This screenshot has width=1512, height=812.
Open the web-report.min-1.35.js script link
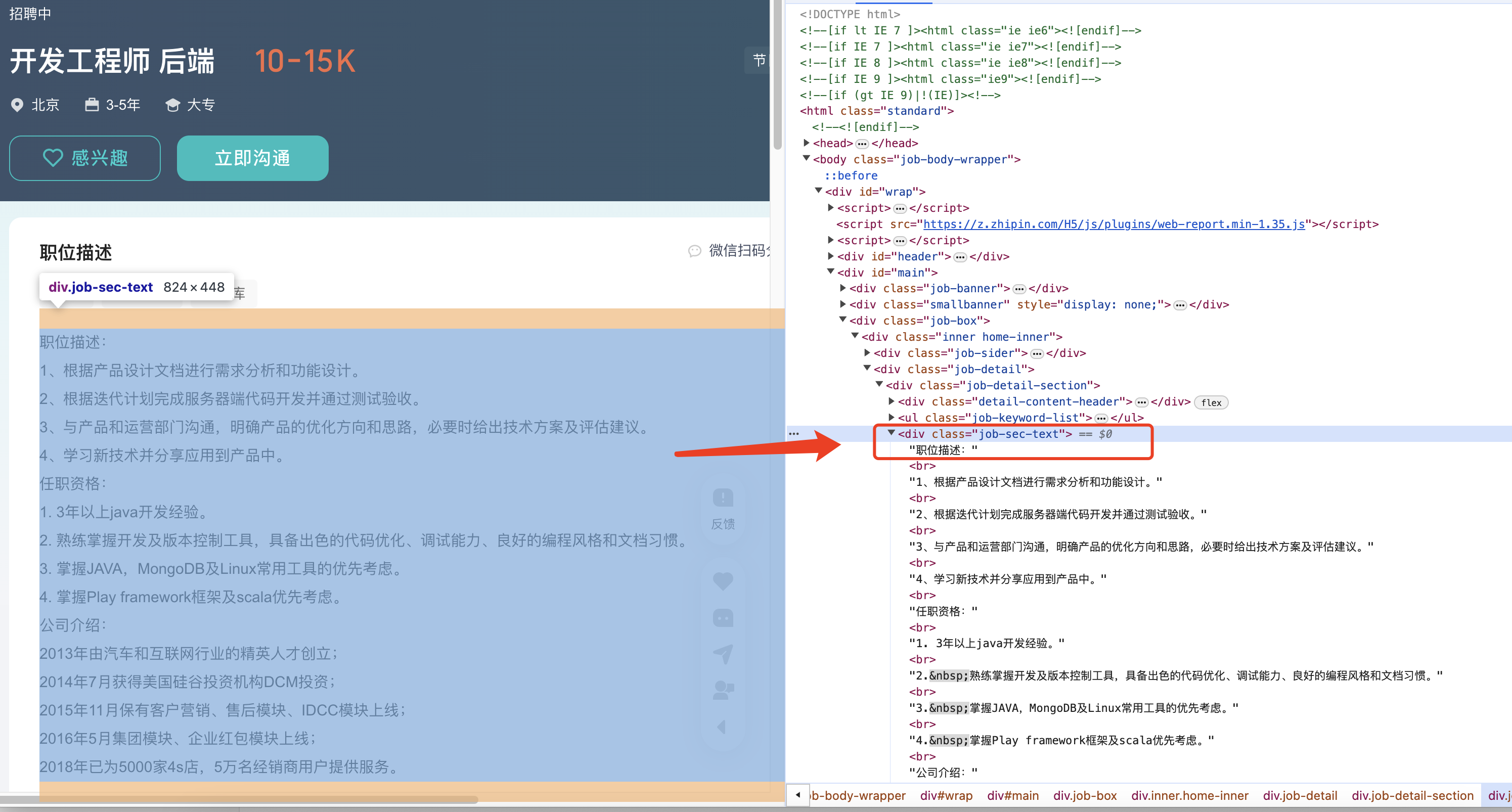(x=1114, y=224)
